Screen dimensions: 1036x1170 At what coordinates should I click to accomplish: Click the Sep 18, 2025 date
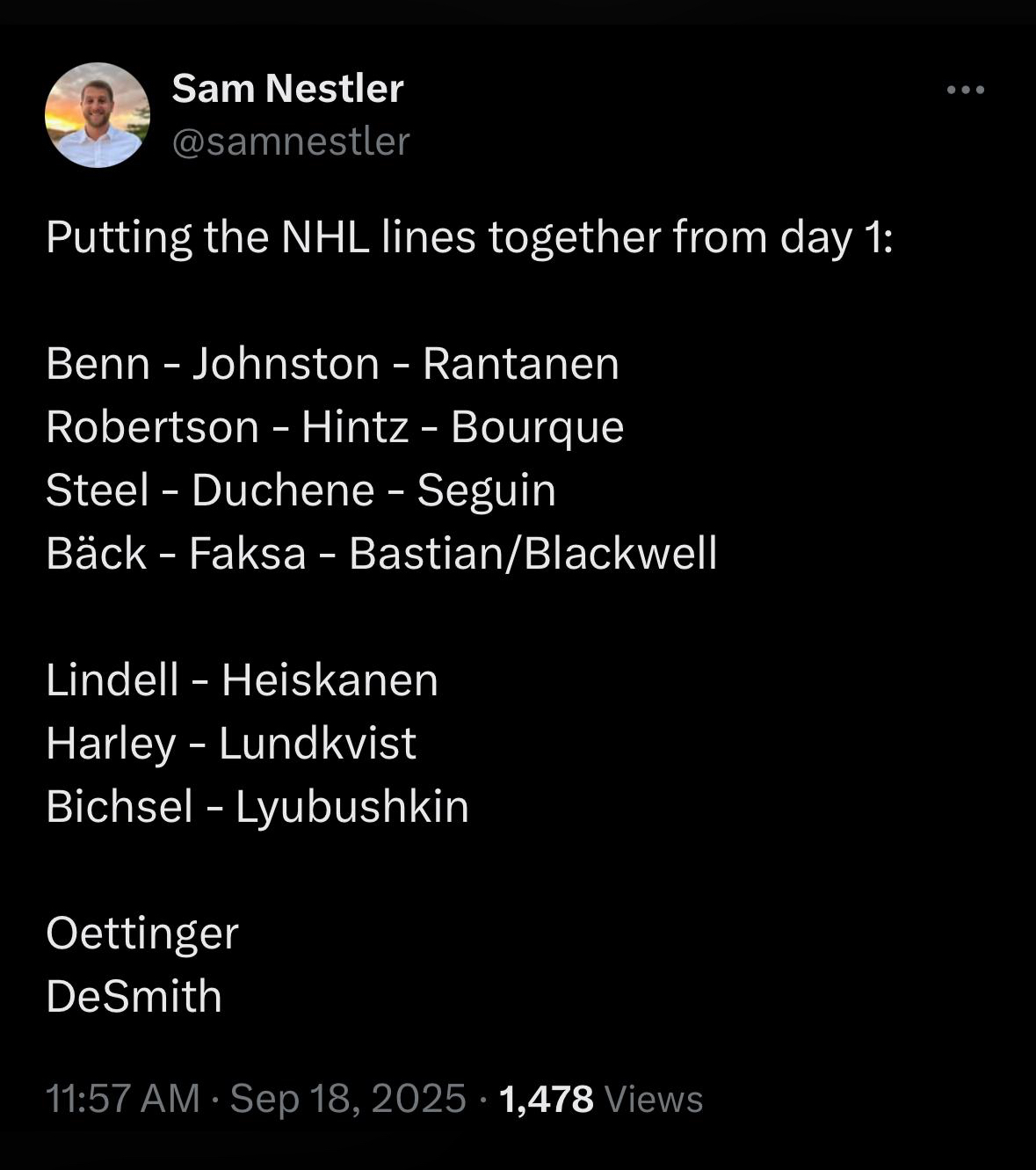[348, 1098]
